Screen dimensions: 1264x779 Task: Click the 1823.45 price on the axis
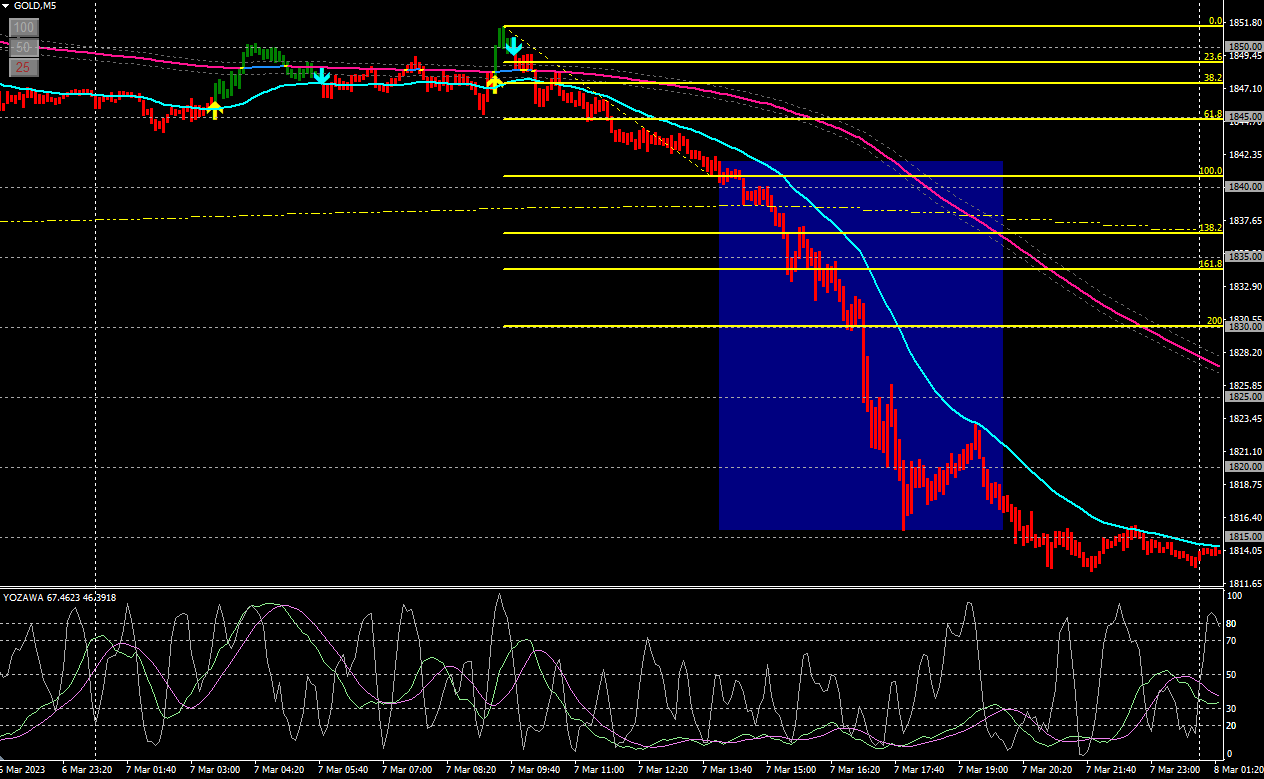pos(1244,419)
